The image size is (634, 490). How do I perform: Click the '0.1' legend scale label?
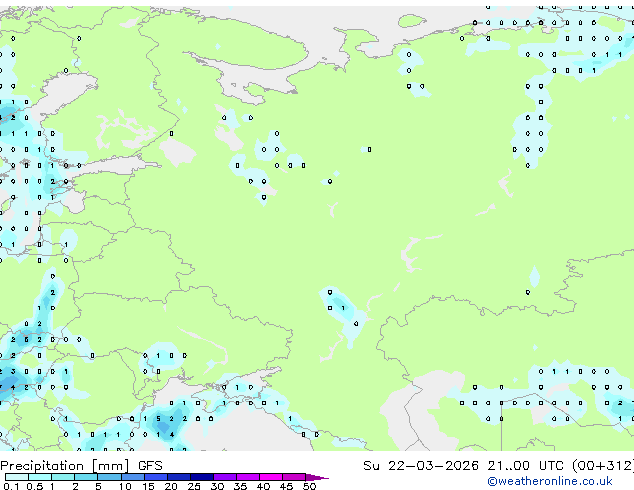tap(11, 486)
